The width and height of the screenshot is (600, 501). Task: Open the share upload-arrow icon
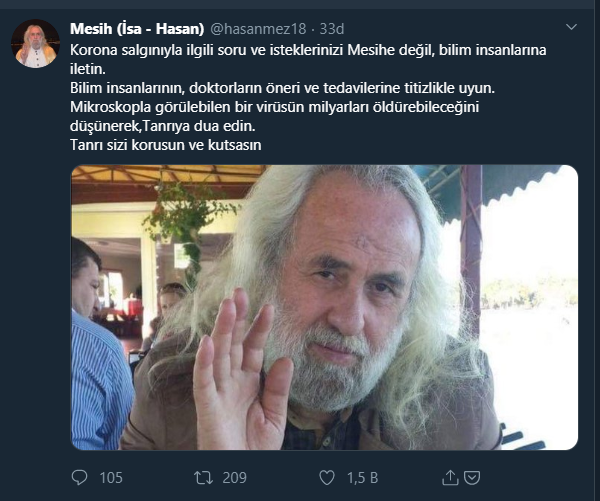pyautogui.click(x=450, y=477)
